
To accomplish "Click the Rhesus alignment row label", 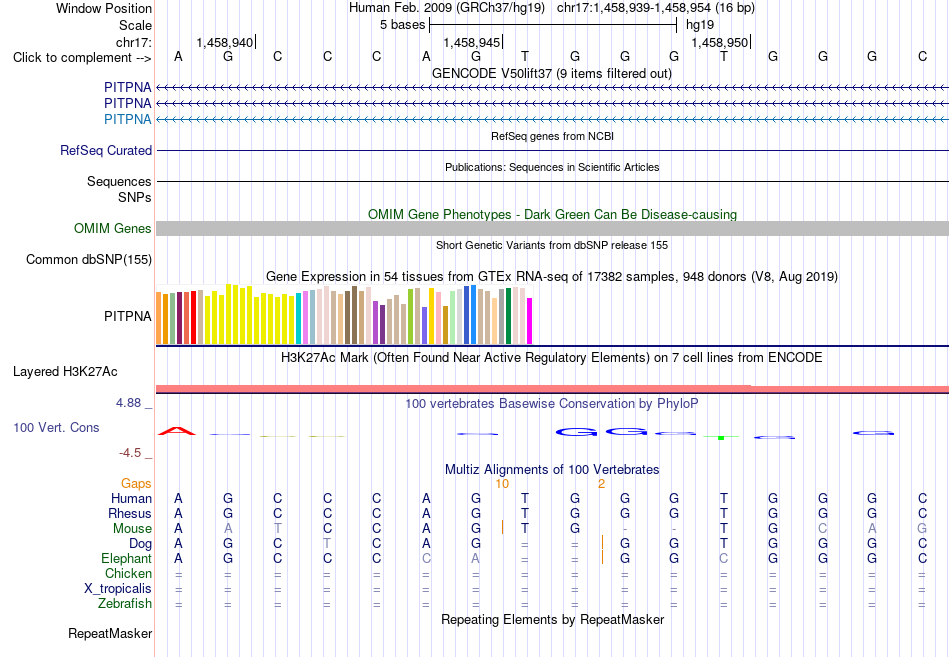I will tap(130, 514).
